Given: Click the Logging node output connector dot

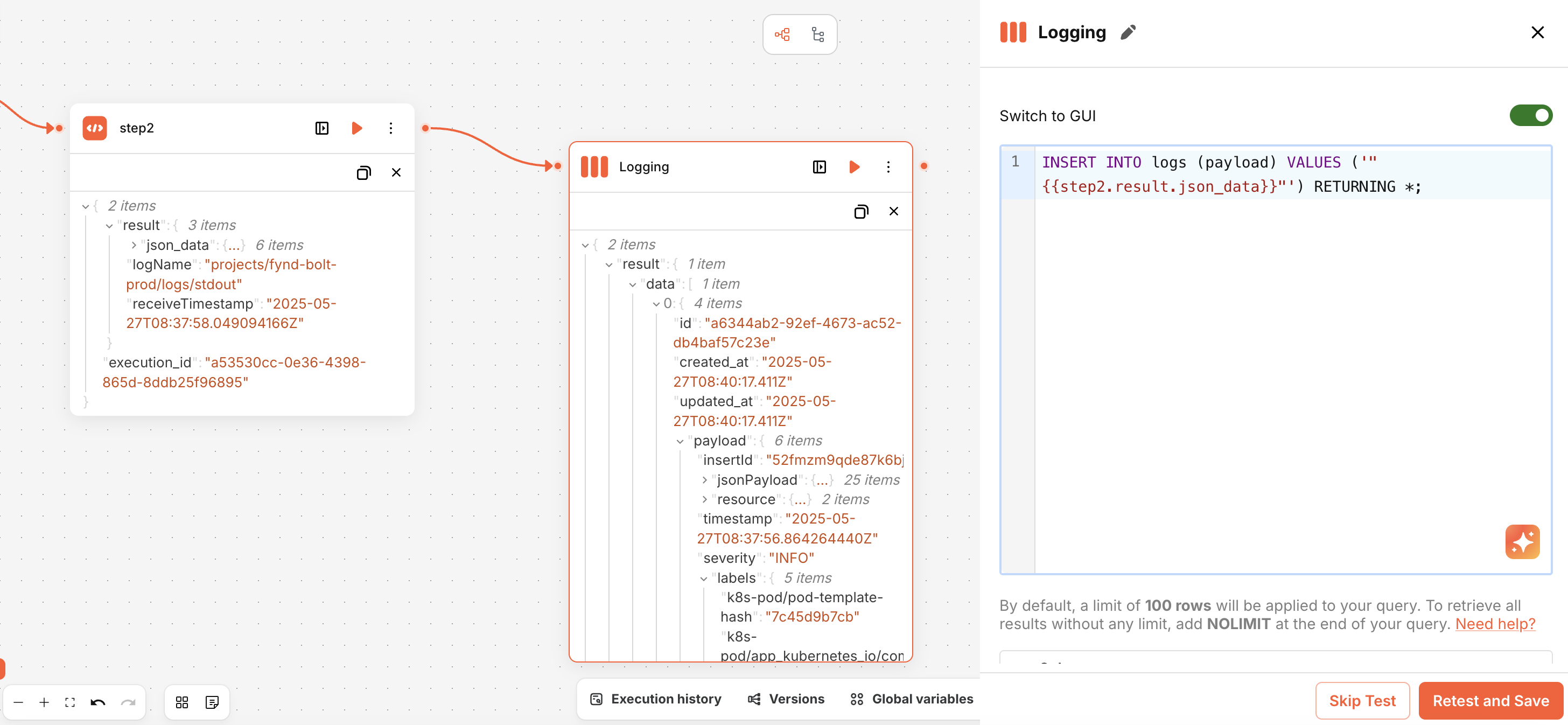Looking at the screenshot, I should pyautogui.click(x=923, y=166).
